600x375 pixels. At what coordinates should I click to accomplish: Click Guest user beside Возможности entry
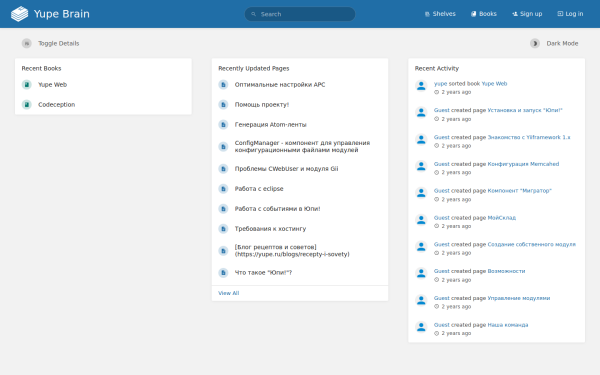(x=442, y=271)
